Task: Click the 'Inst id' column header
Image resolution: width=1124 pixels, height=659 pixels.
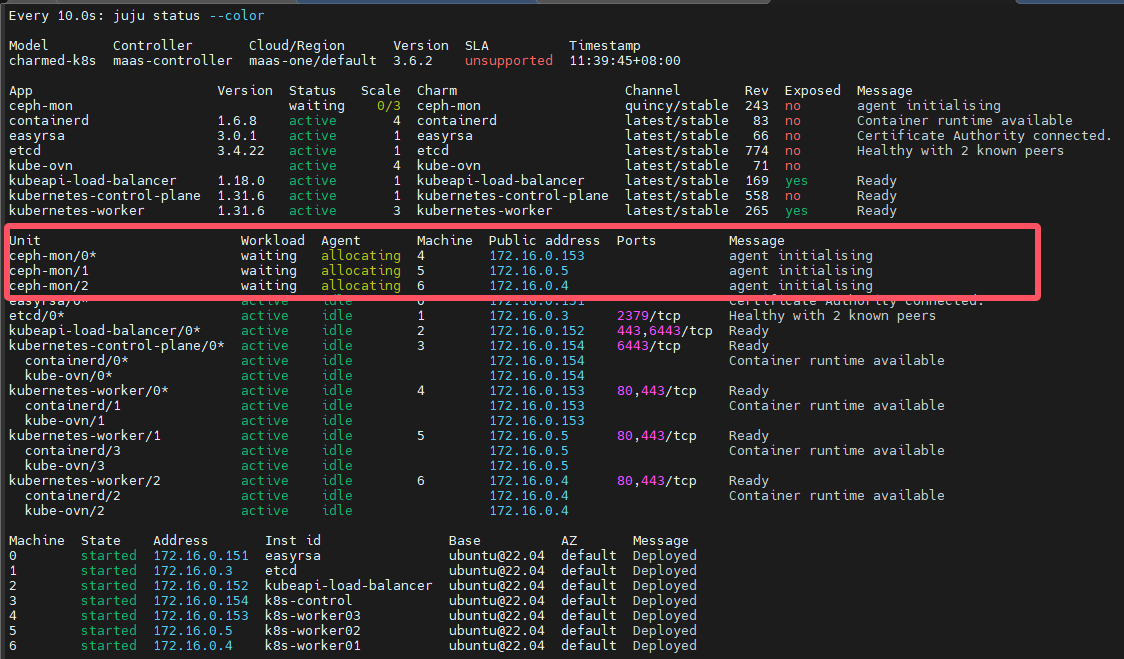Action: click(292, 541)
